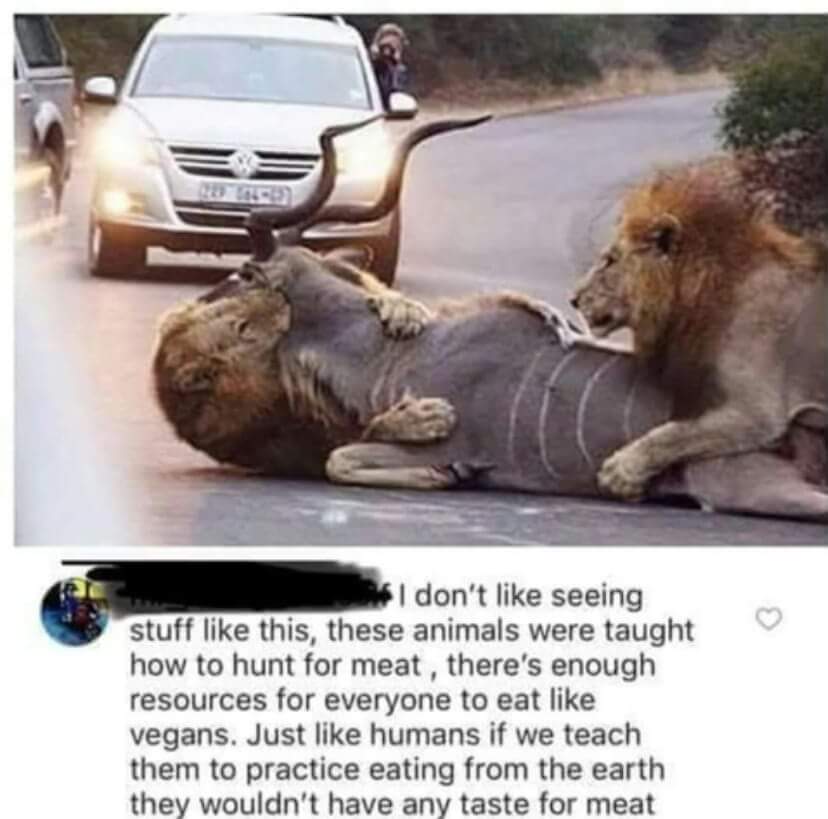The width and height of the screenshot is (828, 819).
Task: Tap the lion's paw resting on the kudu's neck
Action: (x=401, y=315)
